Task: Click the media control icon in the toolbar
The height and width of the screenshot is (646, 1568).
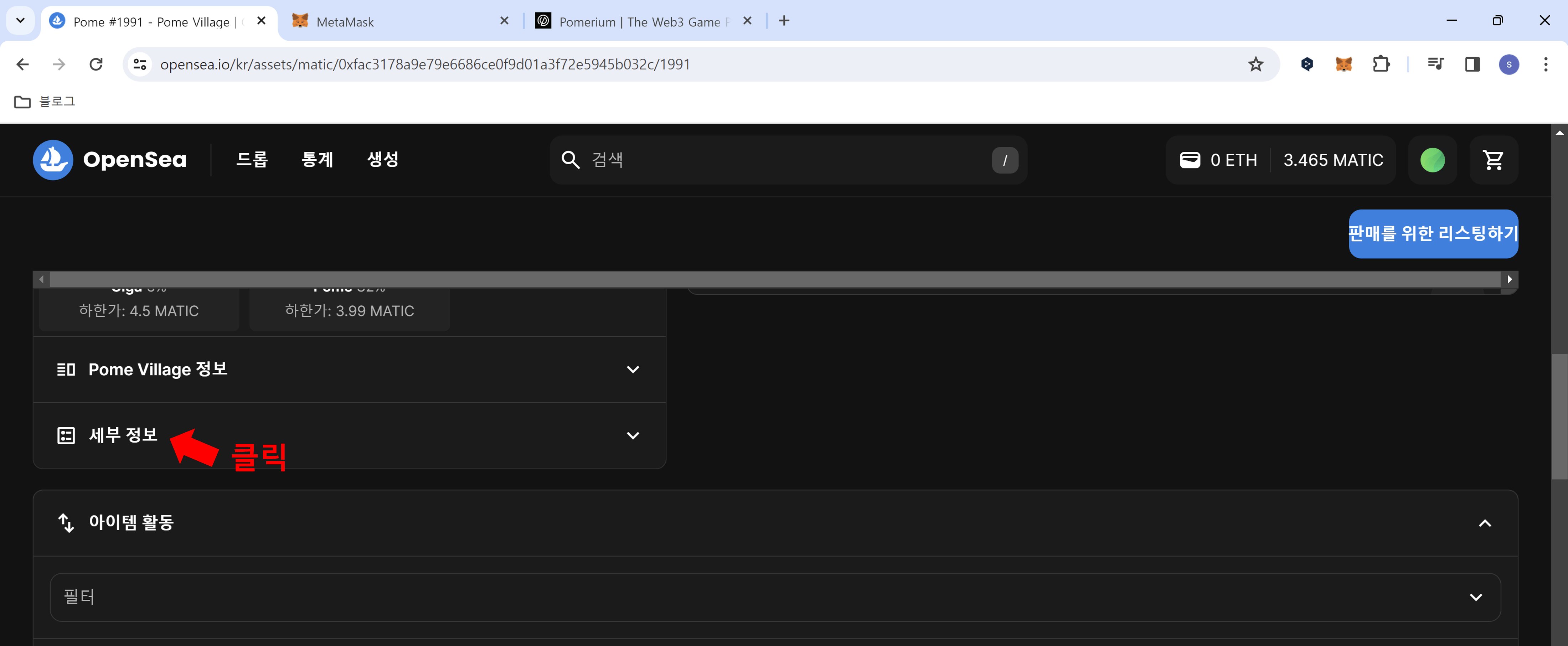Action: point(1435,64)
